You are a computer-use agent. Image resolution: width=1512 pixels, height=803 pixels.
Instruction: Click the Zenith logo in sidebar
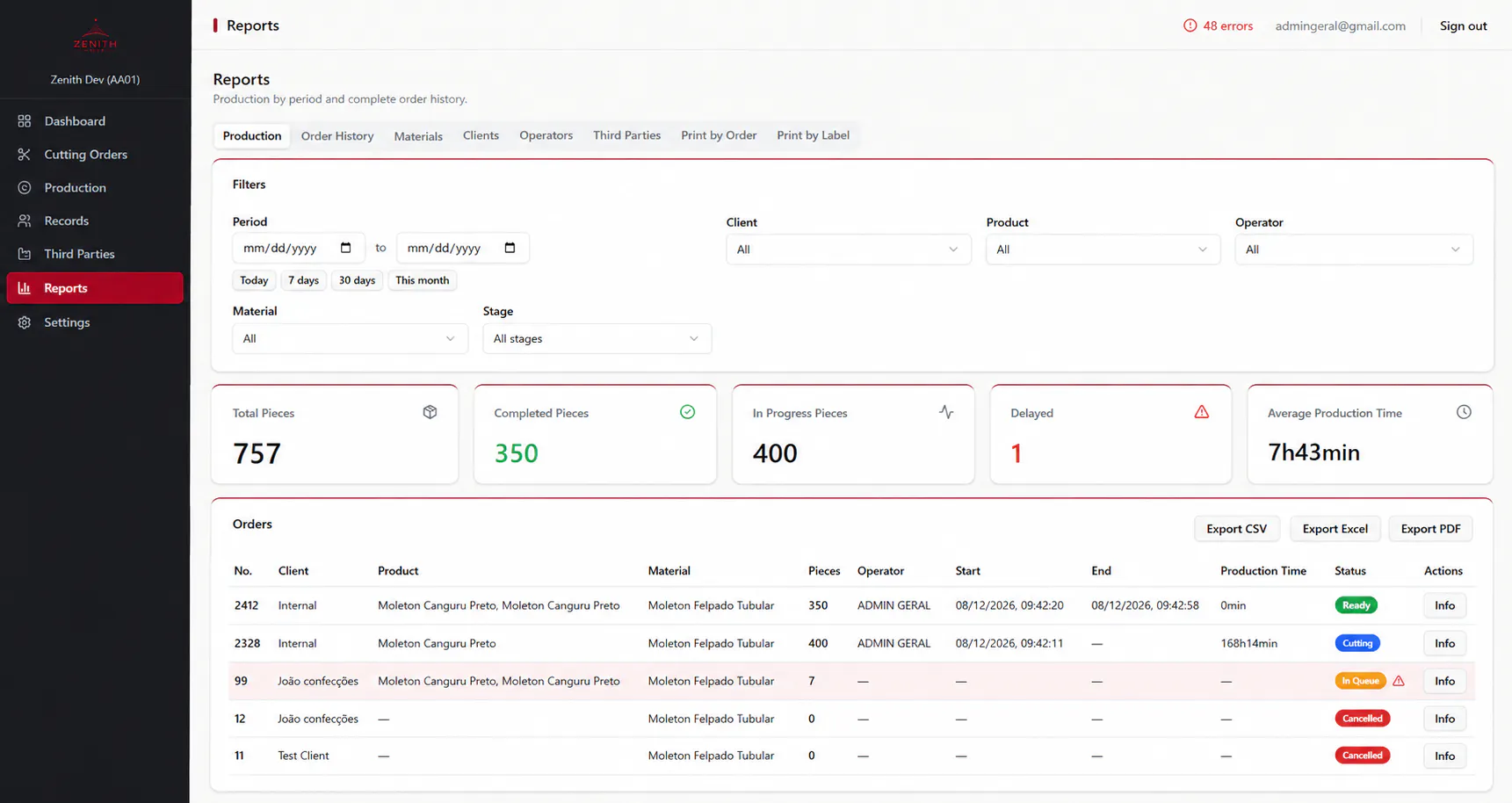tap(95, 35)
